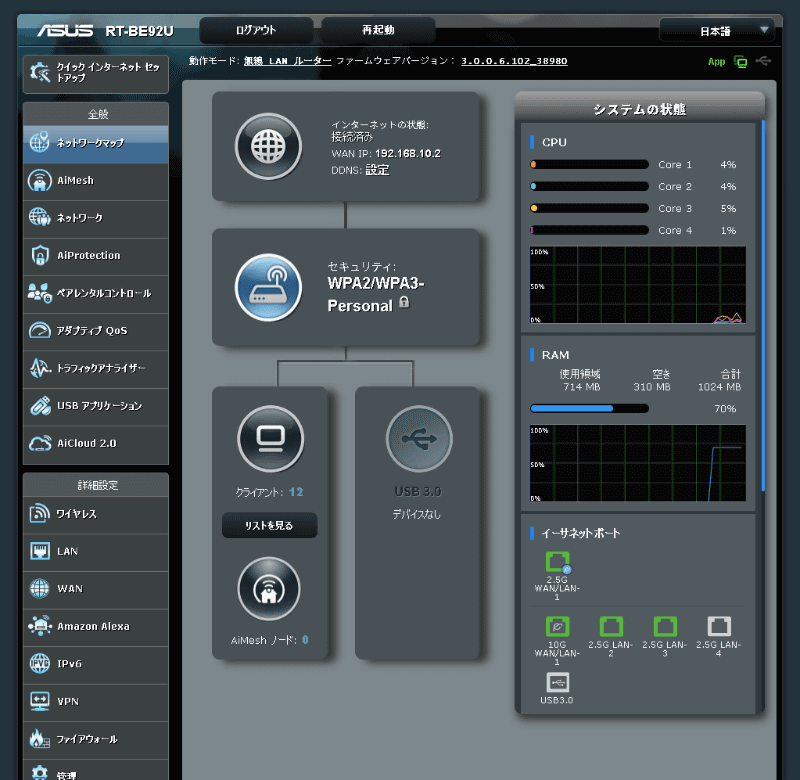Click the ASUS logo
Screen dimensions: 800x780
[x=65, y=31]
